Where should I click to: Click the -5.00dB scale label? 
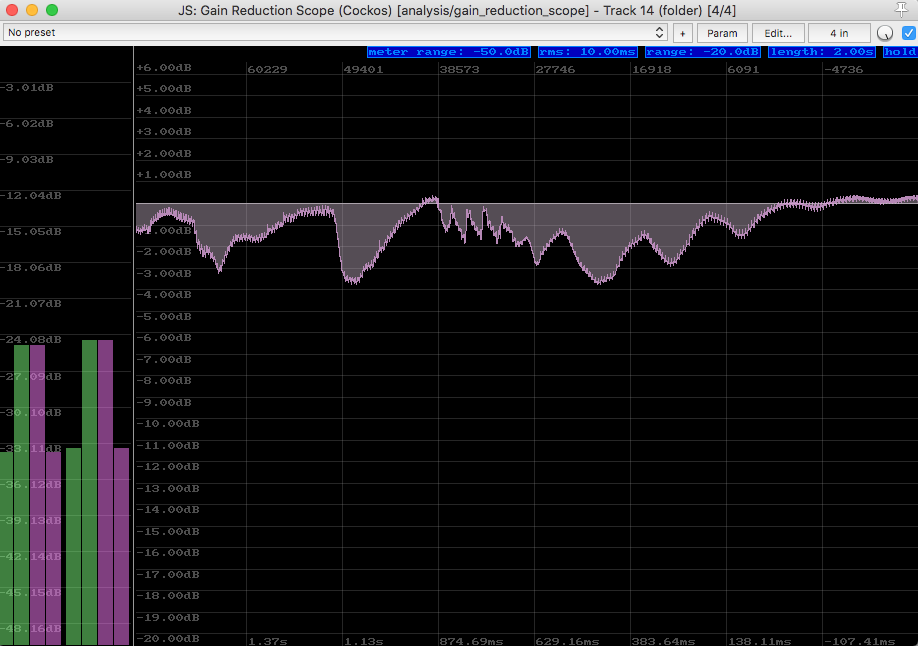pos(164,316)
